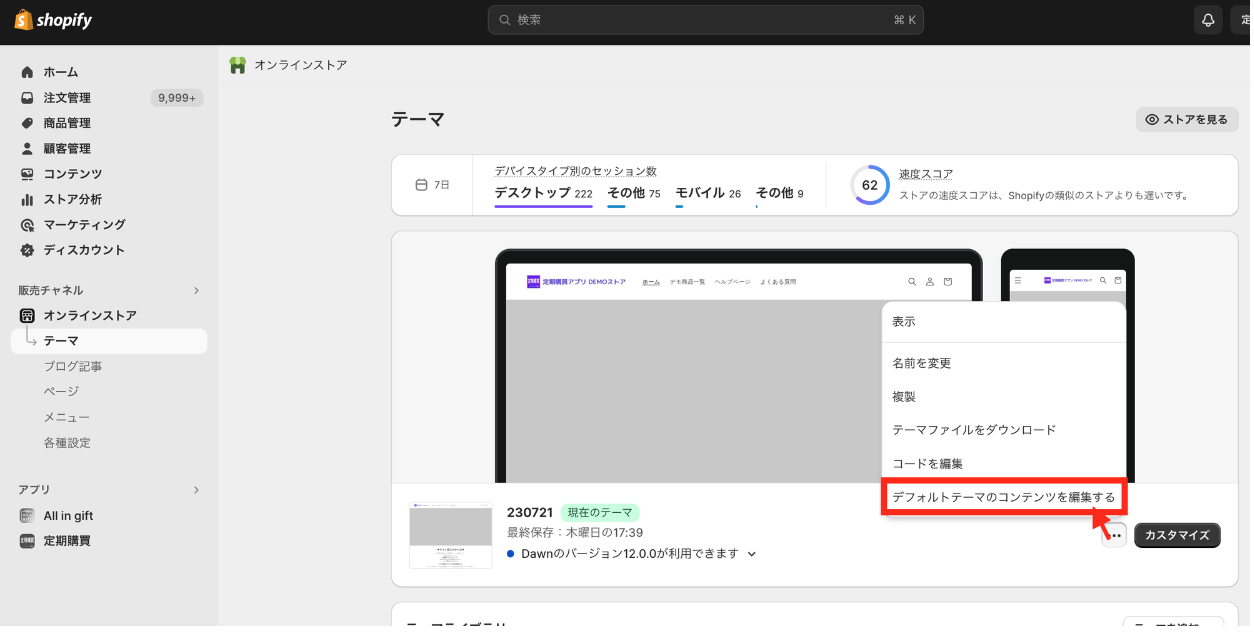
Task: Open the notifications bell icon
Action: (1208, 20)
